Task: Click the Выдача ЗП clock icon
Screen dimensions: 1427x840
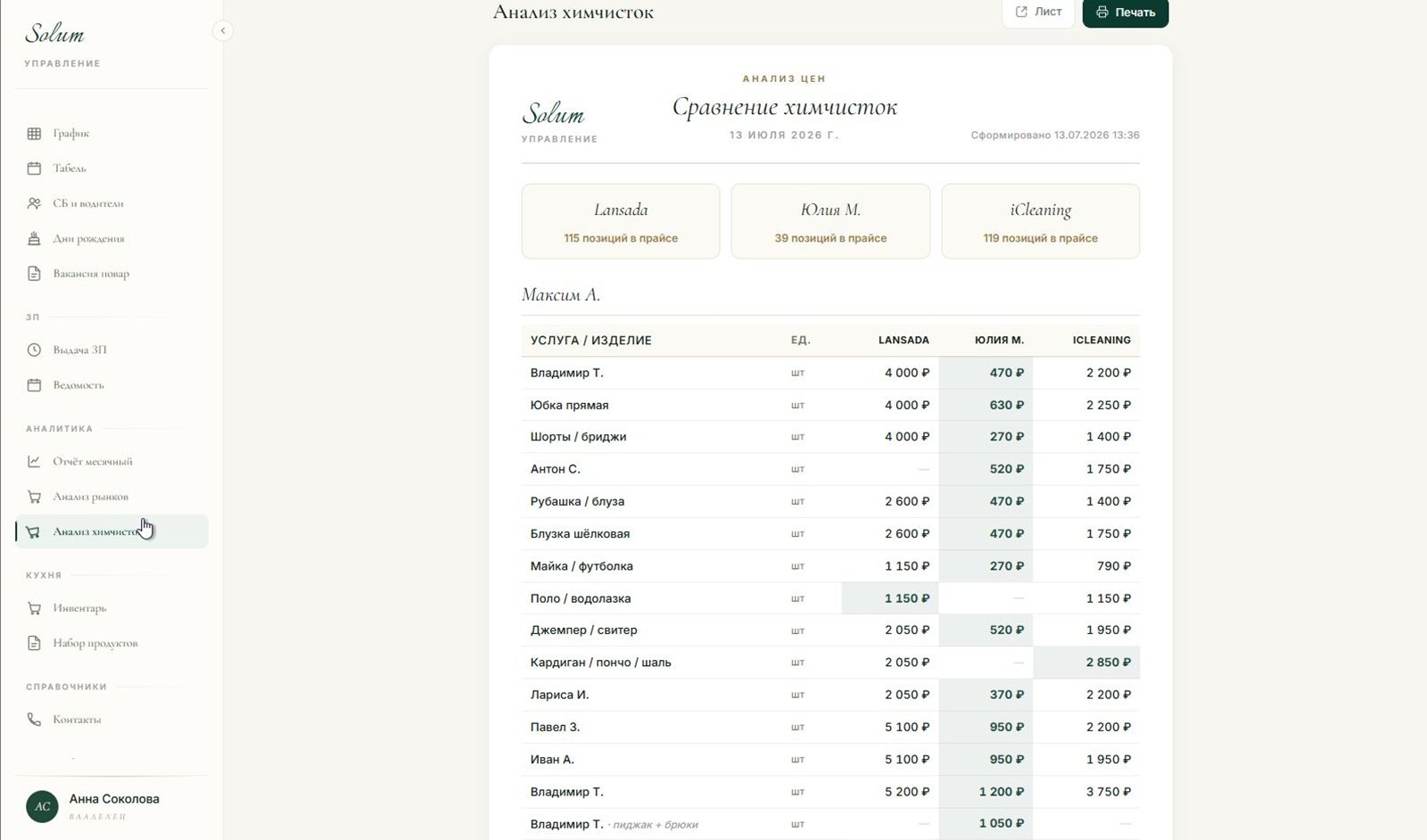Action: [x=34, y=350]
